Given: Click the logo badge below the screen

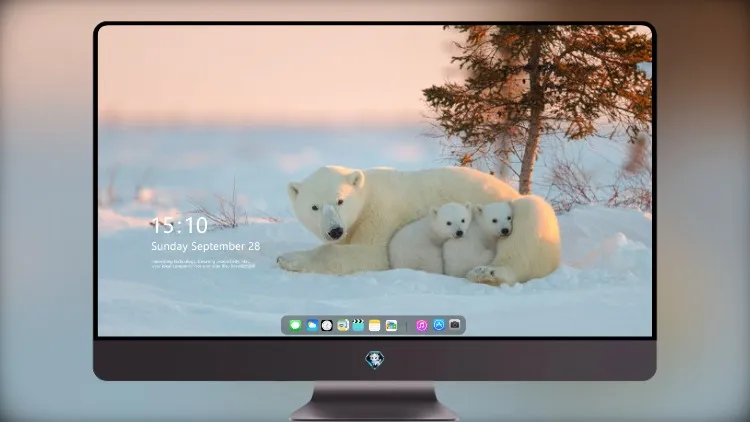Looking at the screenshot, I should point(375,360).
